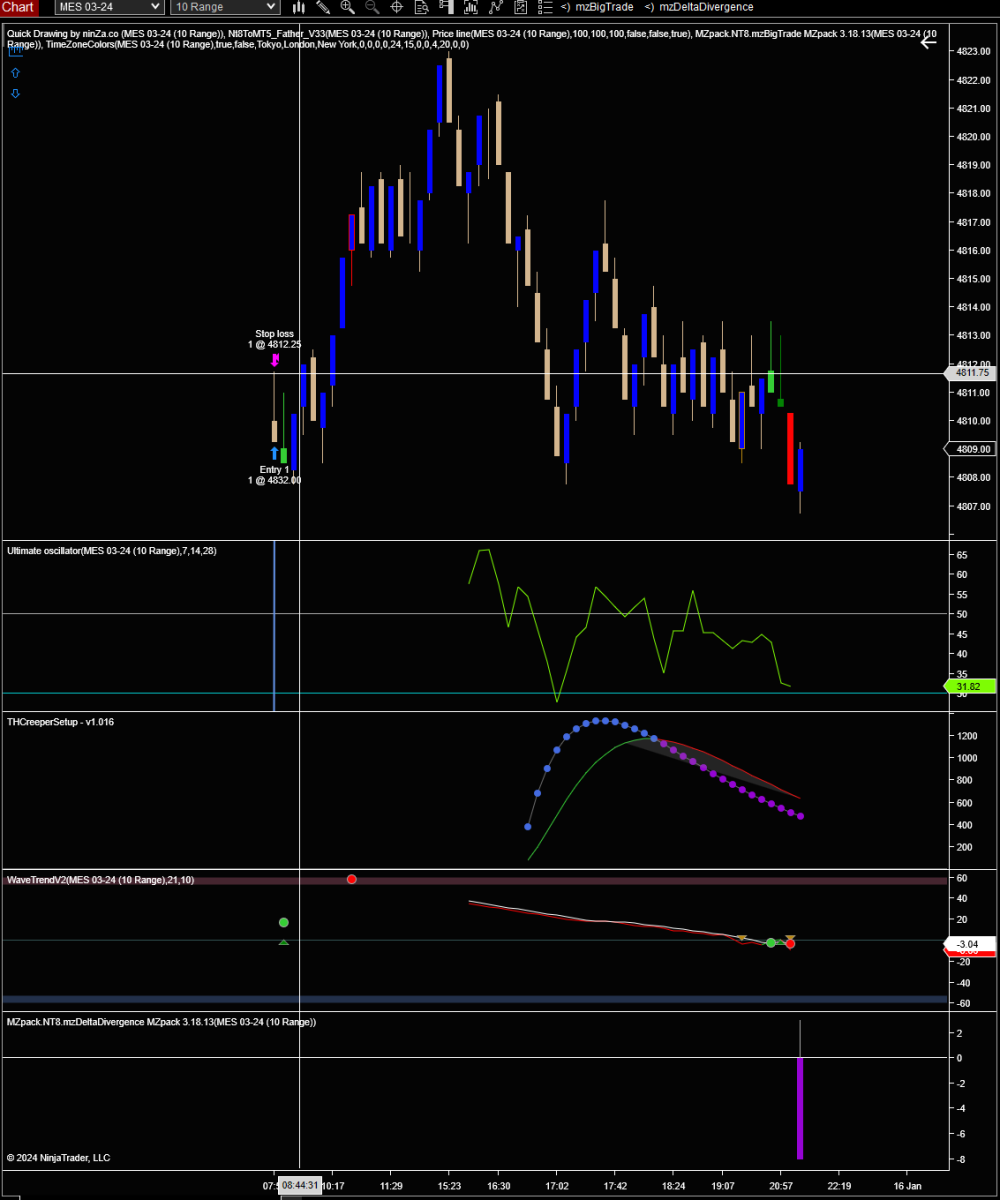Open the MES 03-24 instrument dropdown
Image resolution: width=1000 pixels, height=1200 pixels.
click(109, 7)
